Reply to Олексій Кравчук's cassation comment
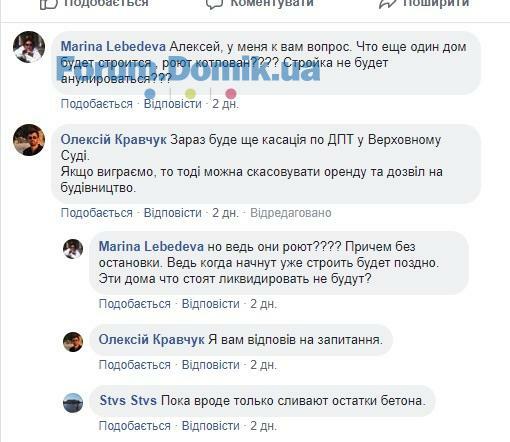Image resolution: width=510 pixels, height=442 pixels. [x=173, y=213]
